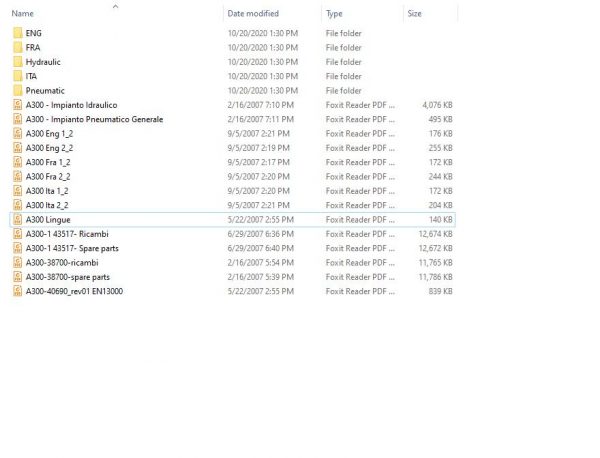This screenshot has height=458, width=600.
Task: Select the FRA folder name
Action: 33,47
